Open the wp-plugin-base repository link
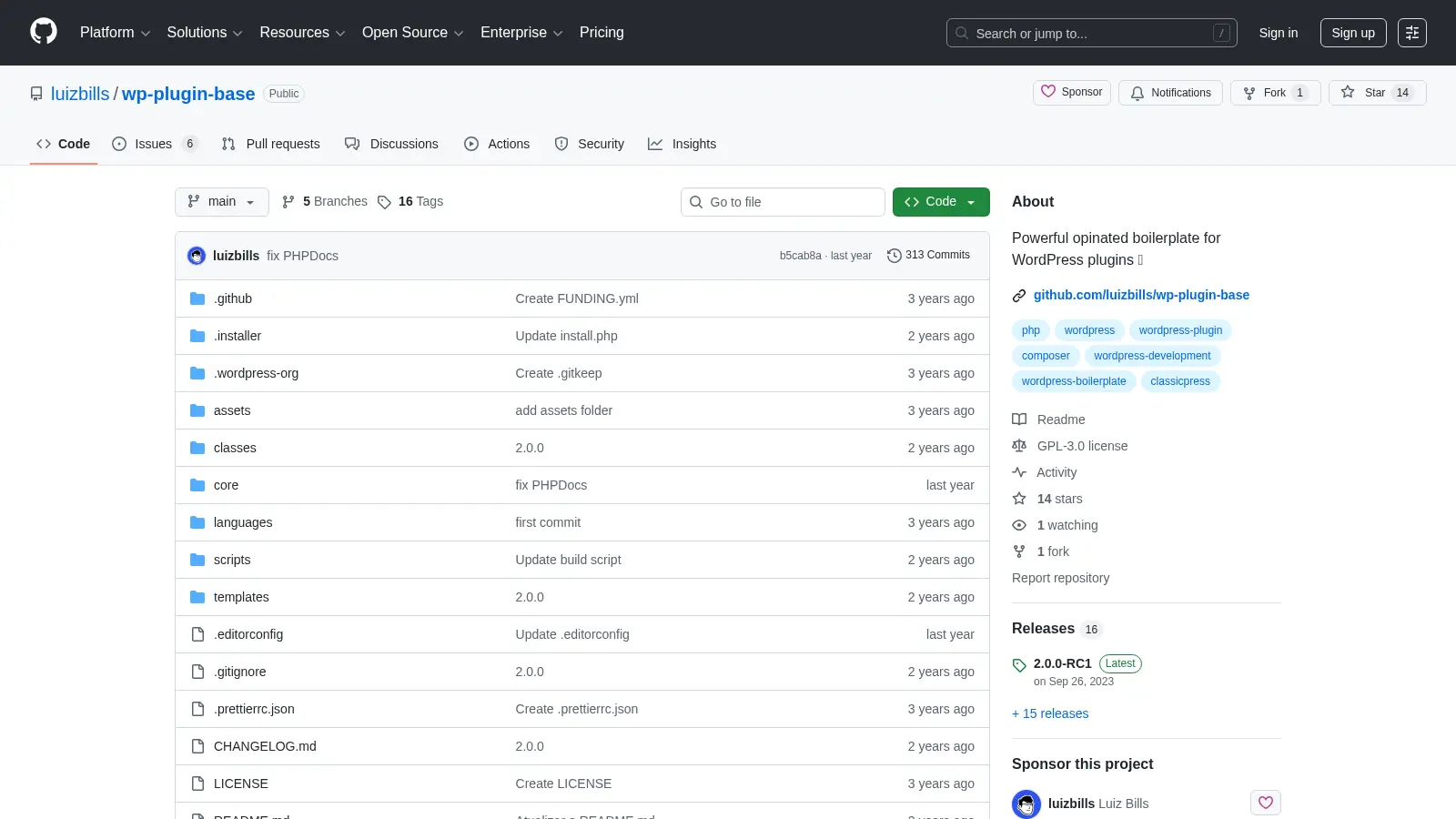Image resolution: width=1456 pixels, height=819 pixels. (188, 94)
